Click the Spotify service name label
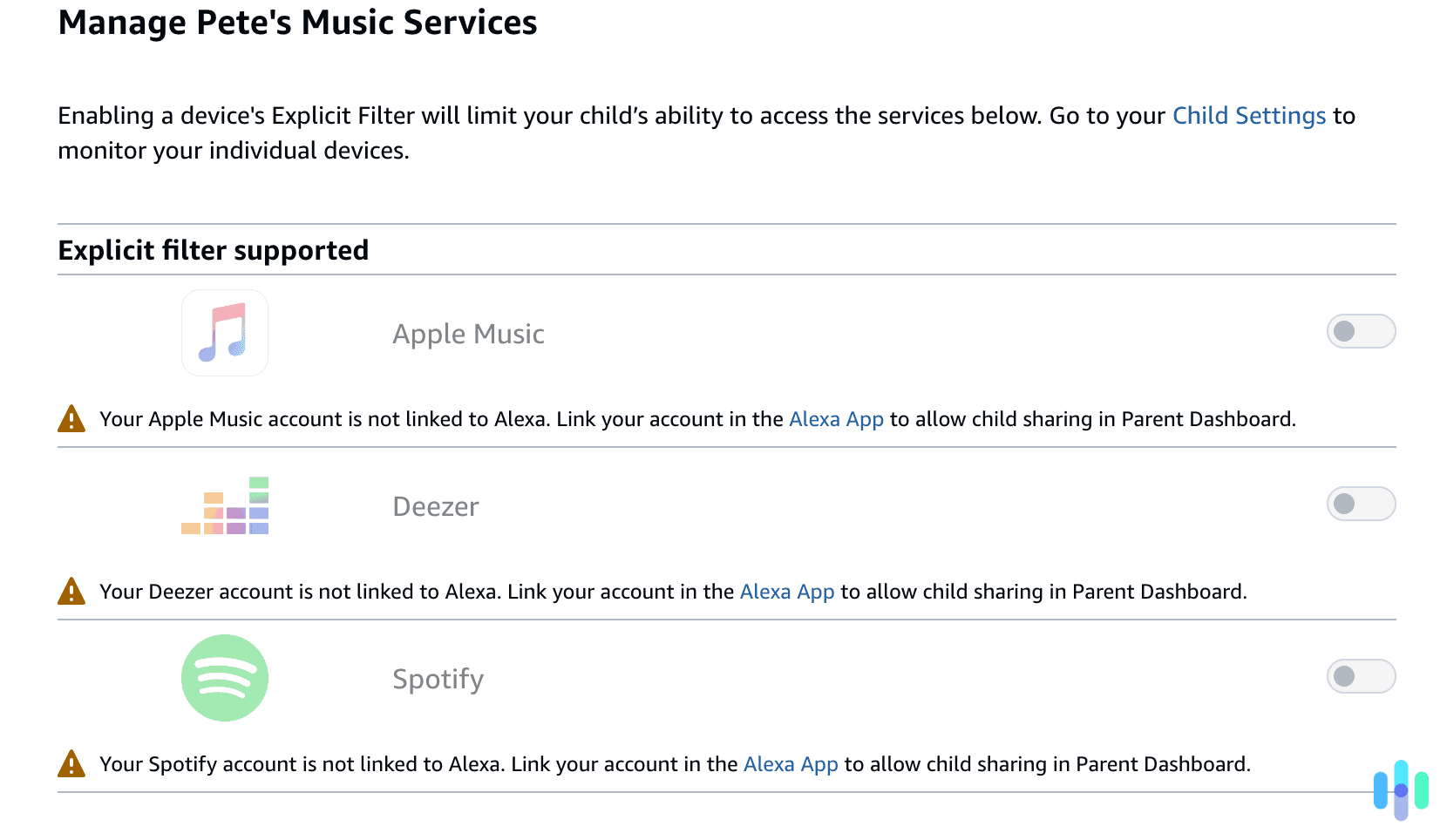1447x840 pixels. 437,678
